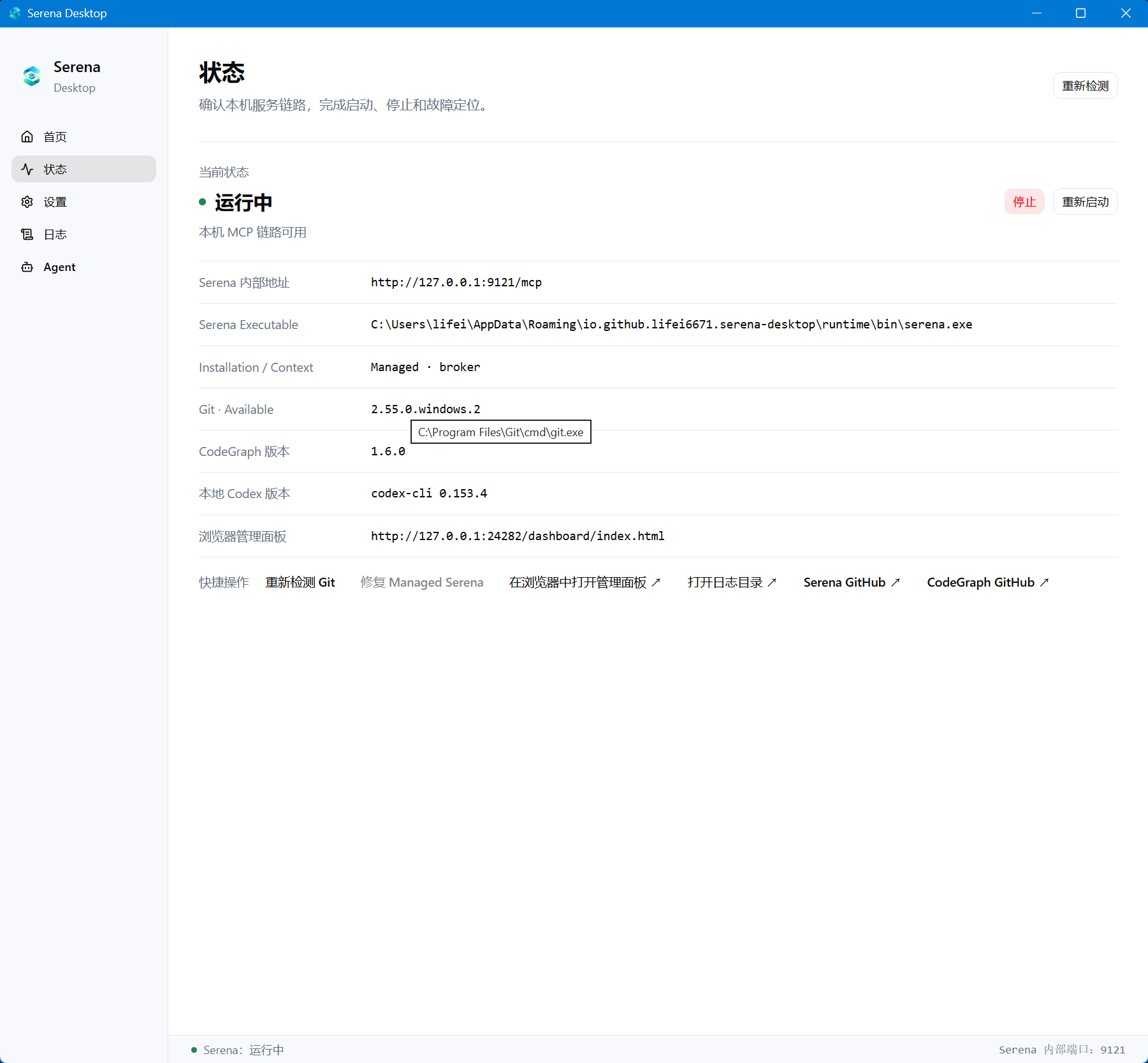Open the 打开日志目录 link
This screenshot has width=1148, height=1063.
click(x=732, y=582)
